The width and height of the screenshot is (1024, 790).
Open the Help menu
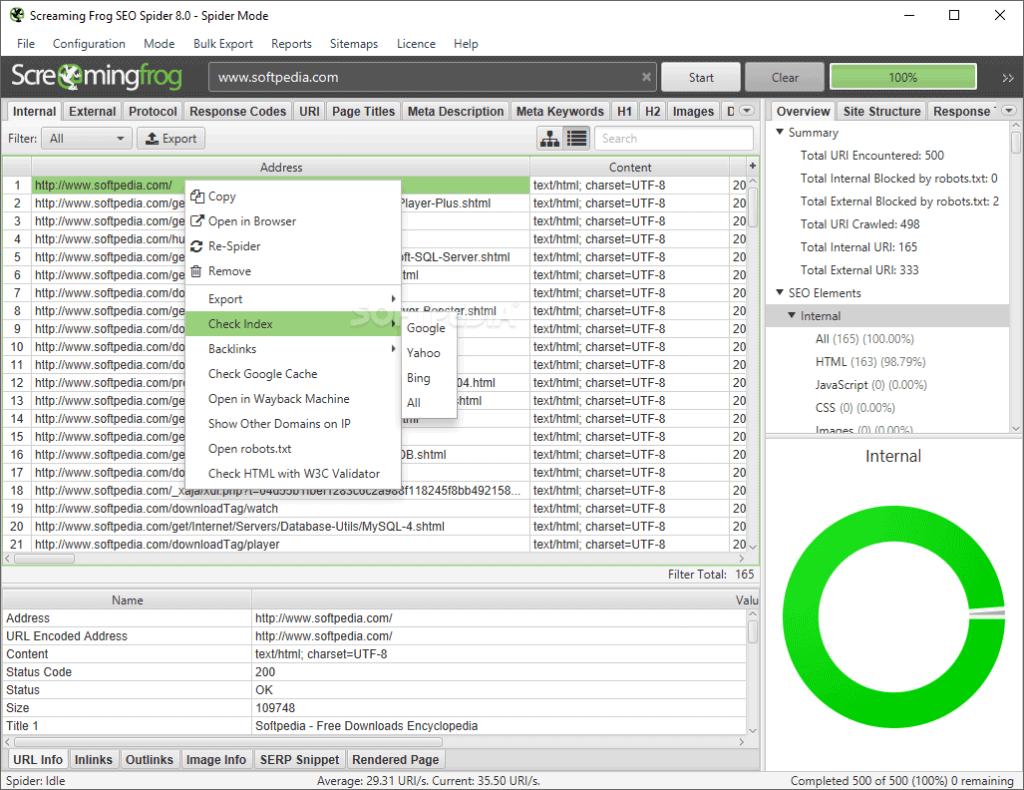tap(466, 44)
